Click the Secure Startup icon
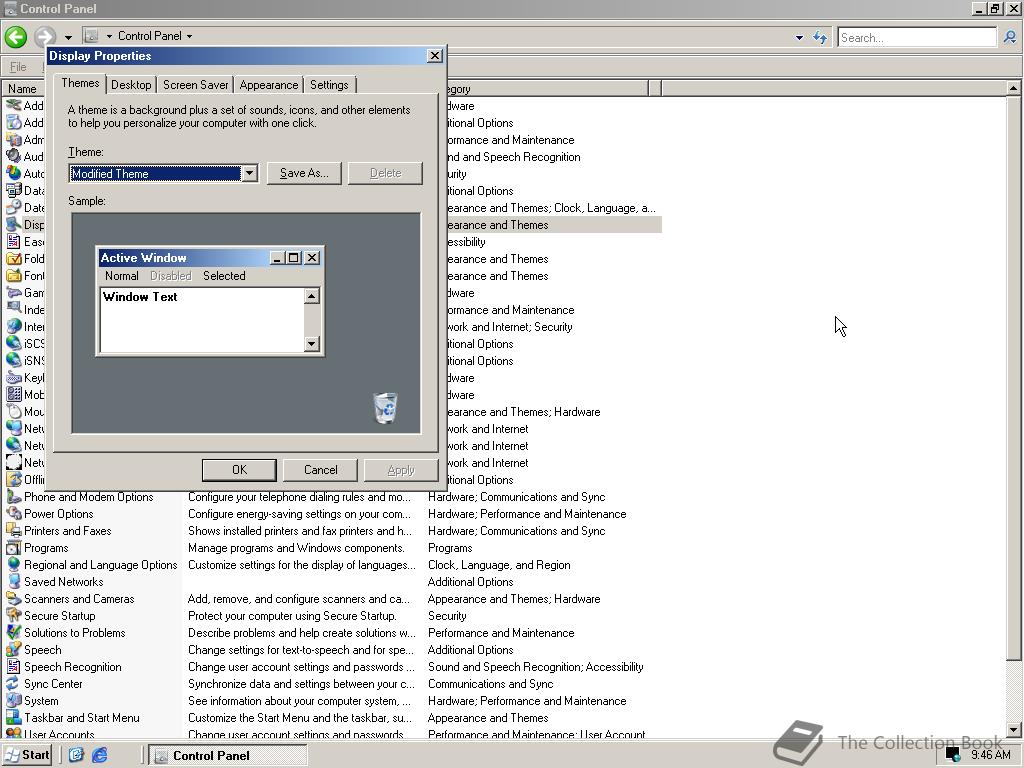The height and width of the screenshot is (768, 1024). pos(13,616)
